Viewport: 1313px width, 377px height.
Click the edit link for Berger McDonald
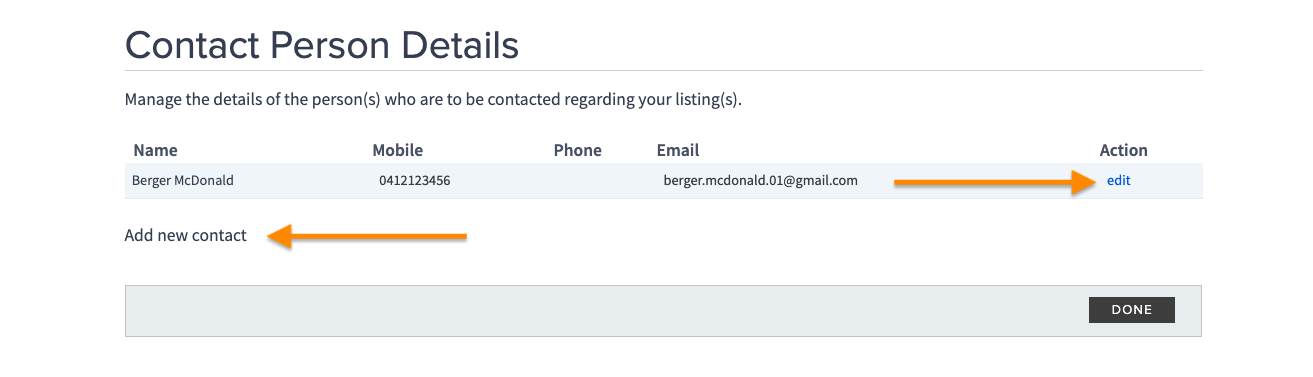tap(1118, 181)
